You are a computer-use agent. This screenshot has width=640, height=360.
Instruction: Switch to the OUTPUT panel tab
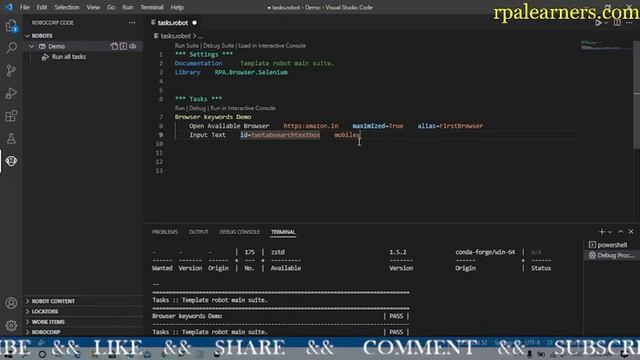tap(198, 232)
